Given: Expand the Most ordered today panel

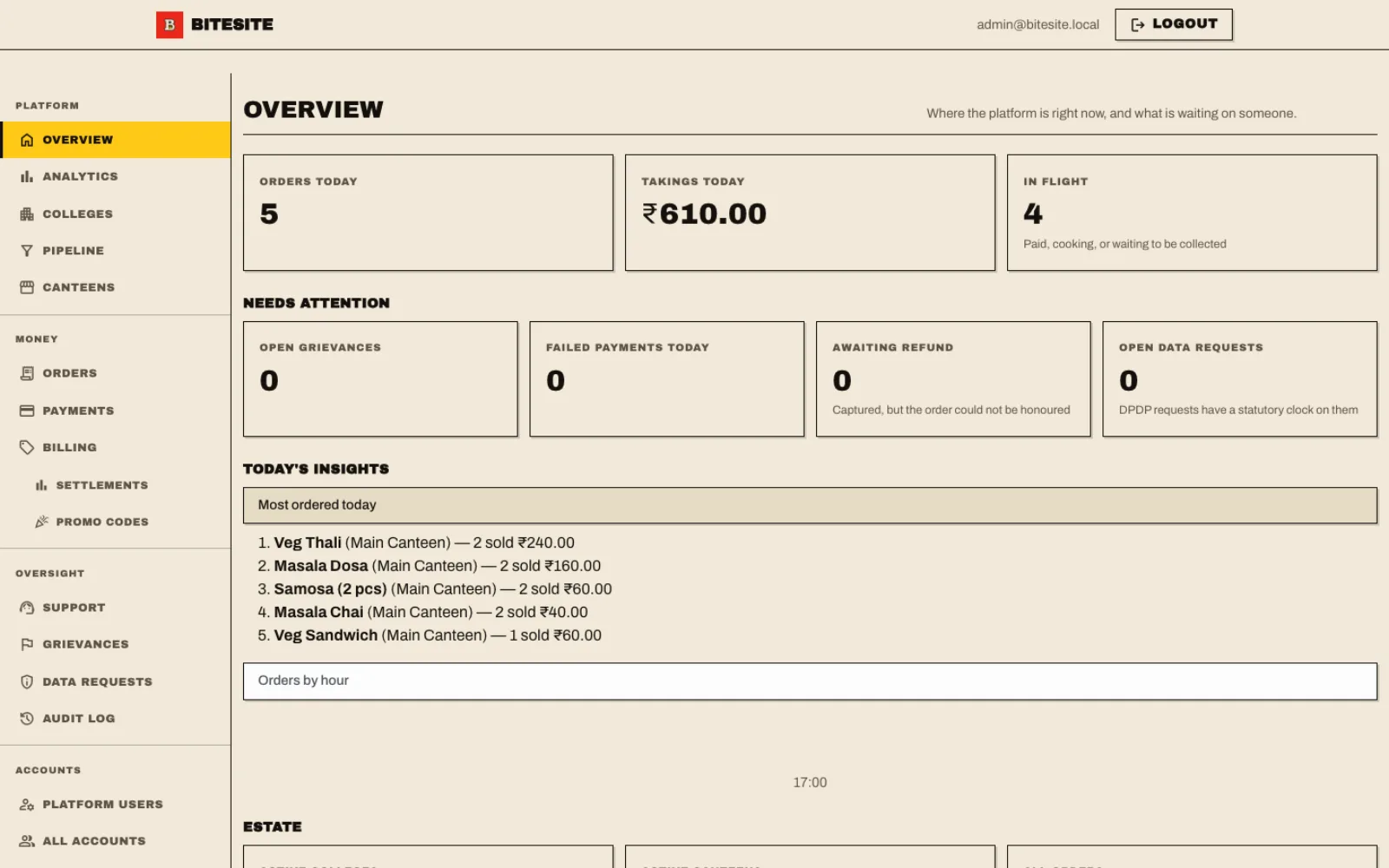Looking at the screenshot, I should click(810, 505).
